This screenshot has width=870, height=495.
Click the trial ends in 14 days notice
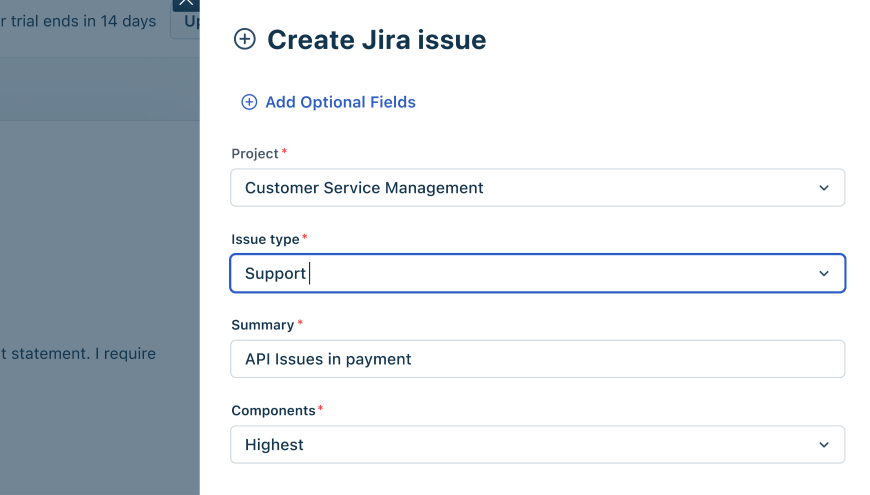point(78,21)
